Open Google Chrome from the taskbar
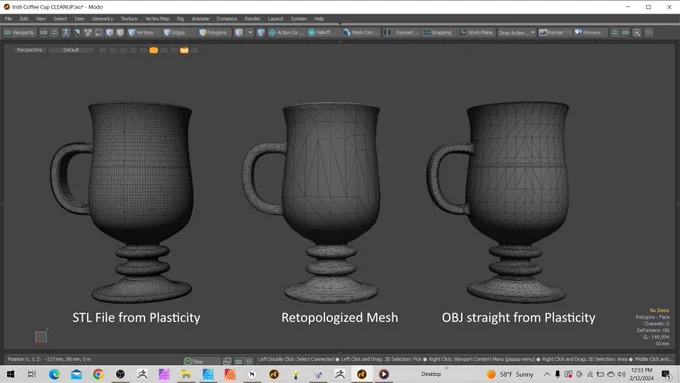Viewport: 680px width, 383px height. pyautogui.click(x=98, y=374)
